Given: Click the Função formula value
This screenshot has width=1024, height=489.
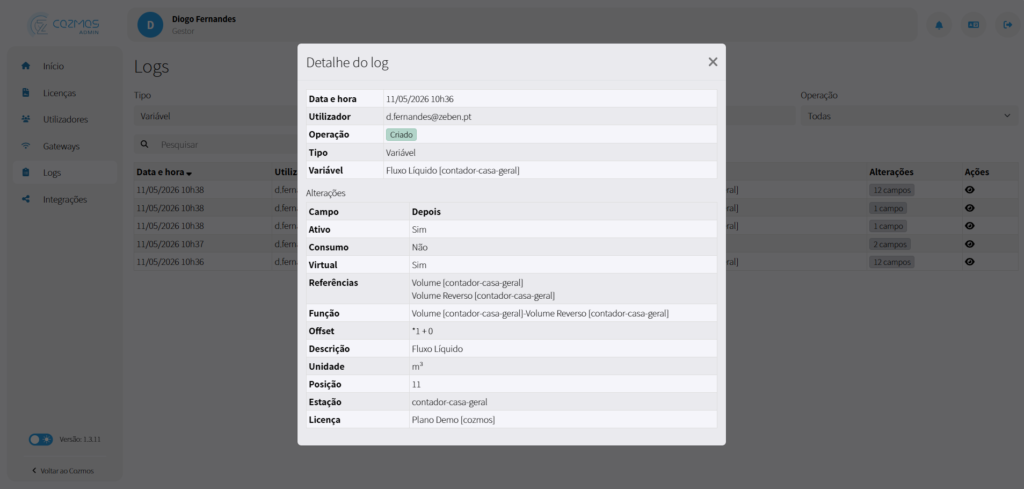Looking at the screenshot, I should pos(540,313).
